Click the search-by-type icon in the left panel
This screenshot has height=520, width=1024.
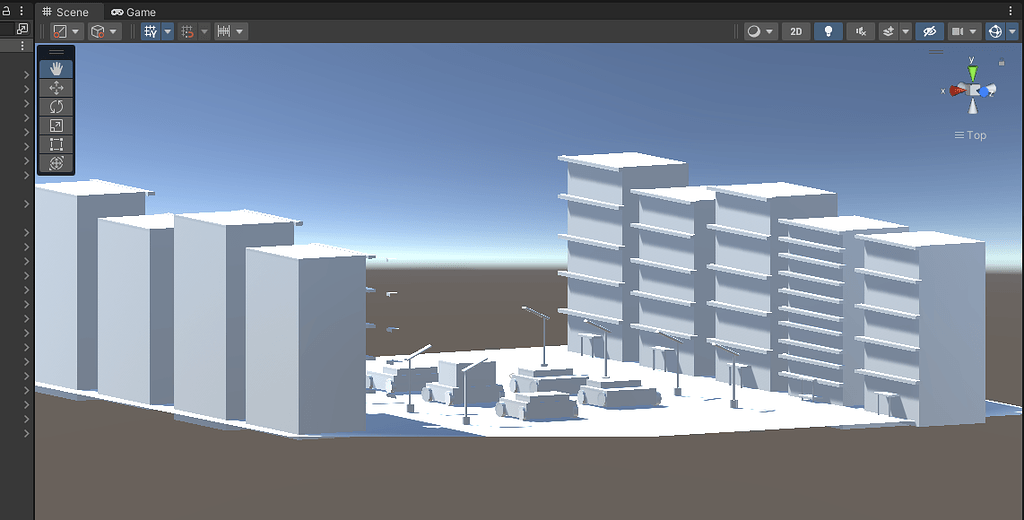(x=22, y=28)
